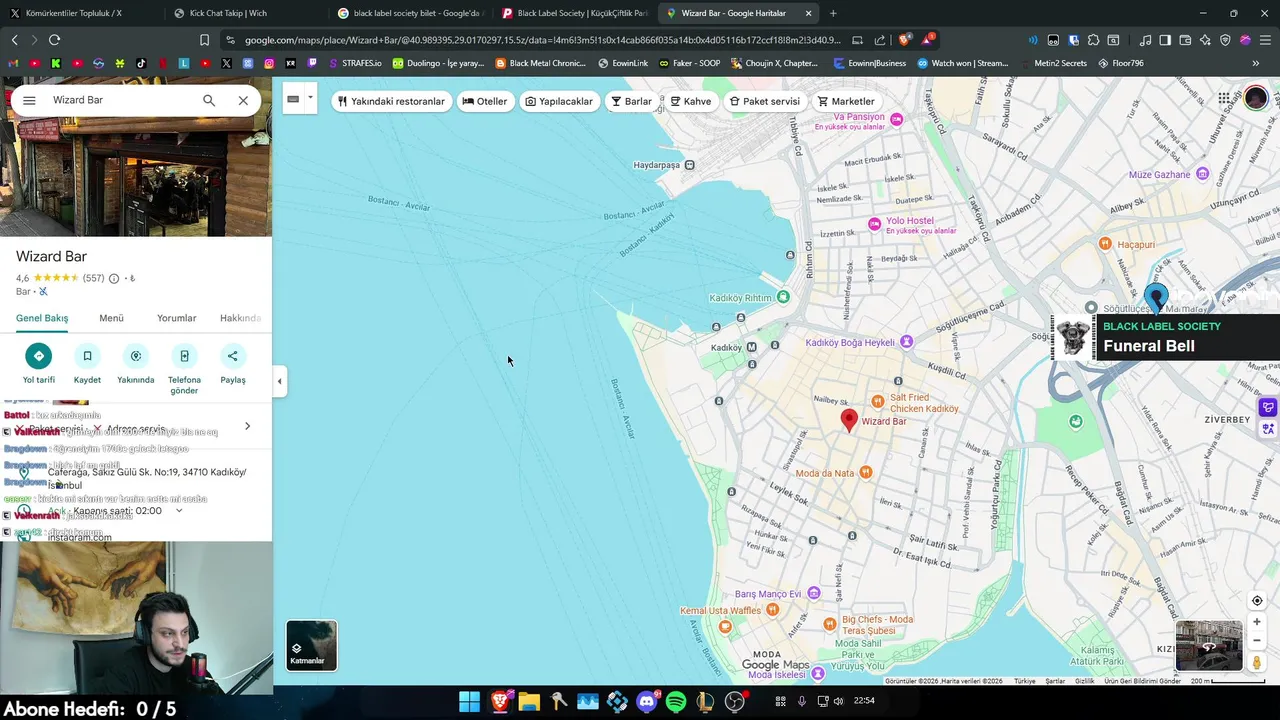Open the Windows Start menu

pyautogui.click(x=469, y=702)
